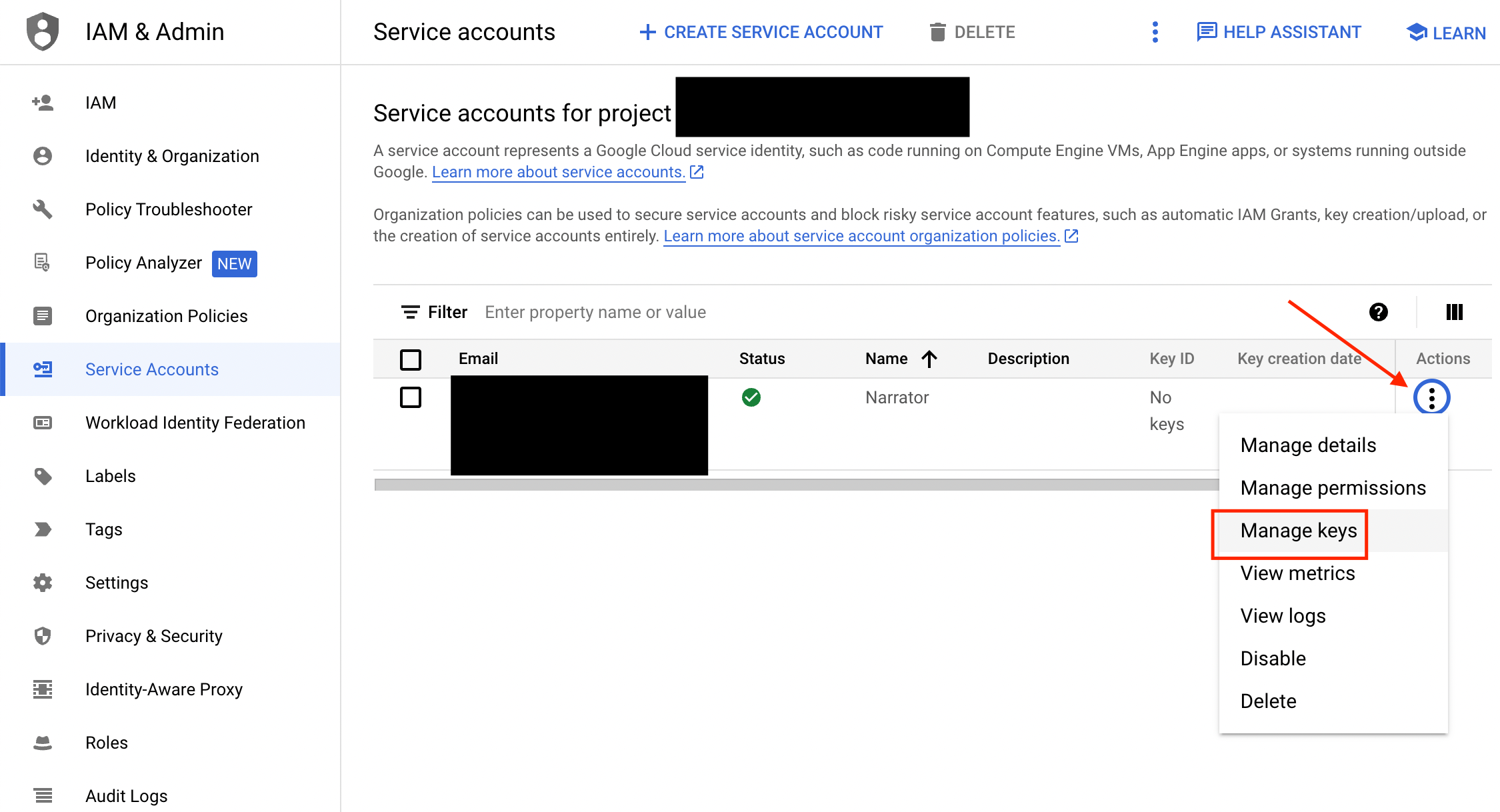Open Policy Troubleshooter wrench icon
This screenshot has width=1500, height=812.
coord(43,209)
